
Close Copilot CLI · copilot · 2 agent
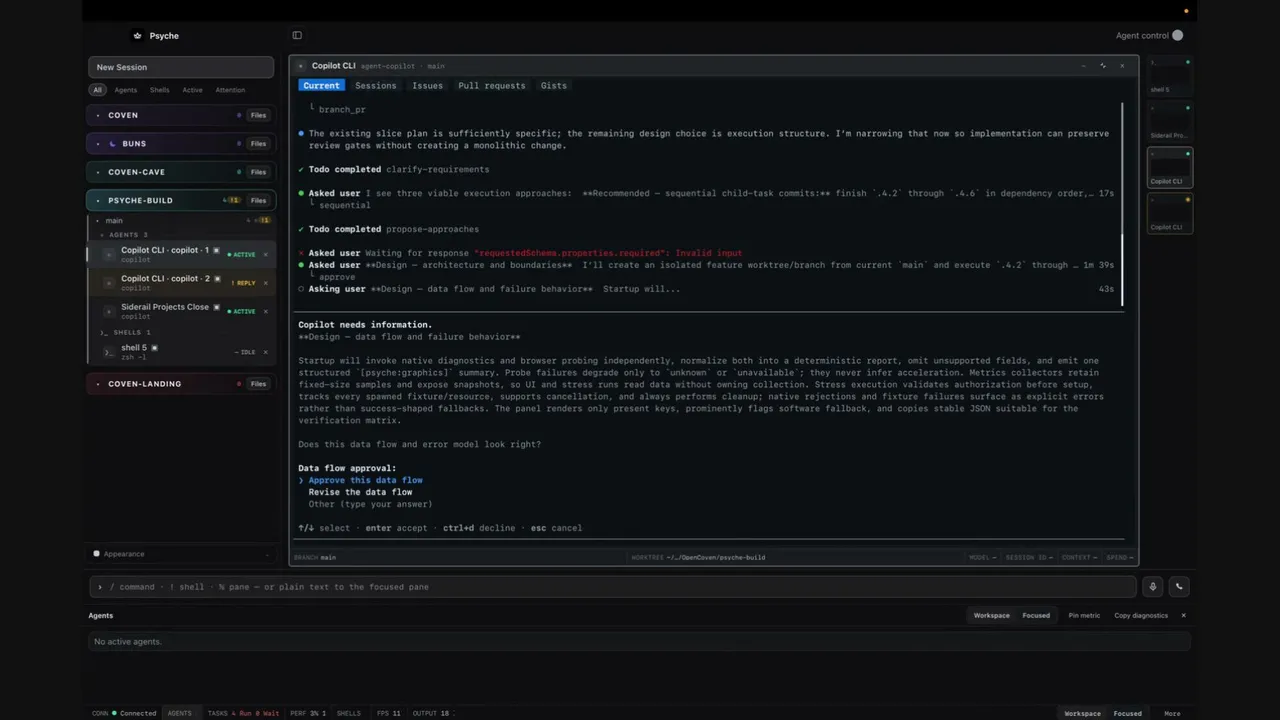click(x=265, y=283)
